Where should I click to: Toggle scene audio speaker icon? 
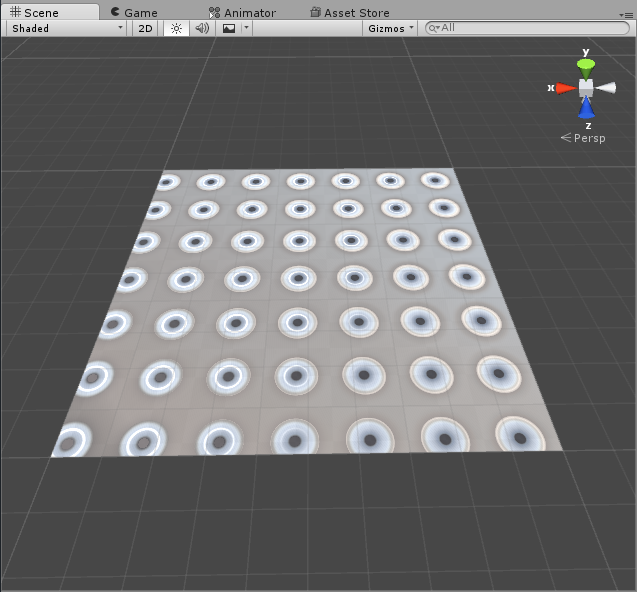pyautogui.click(x=202, y=28)
